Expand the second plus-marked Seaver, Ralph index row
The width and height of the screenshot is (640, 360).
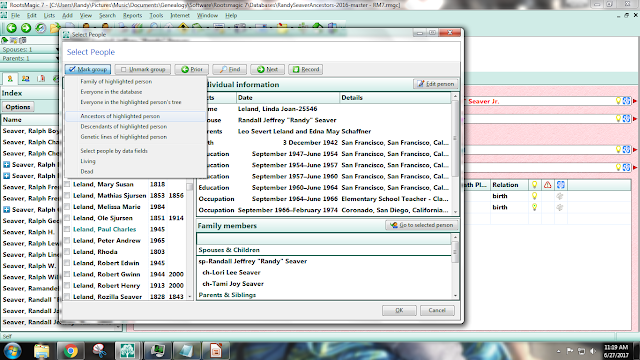coord(7,176)
